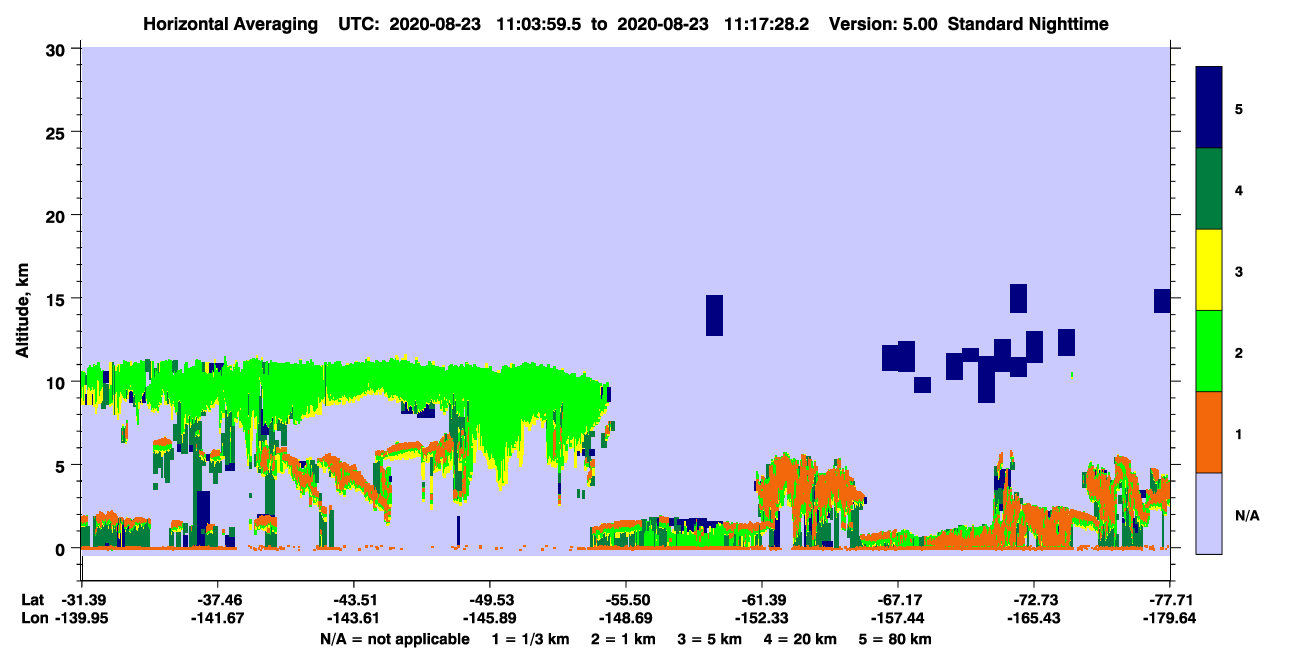Screen dimensions: 1300x667
Task: Click the longitude label '-179.64'
Action: pos(1170,618)
